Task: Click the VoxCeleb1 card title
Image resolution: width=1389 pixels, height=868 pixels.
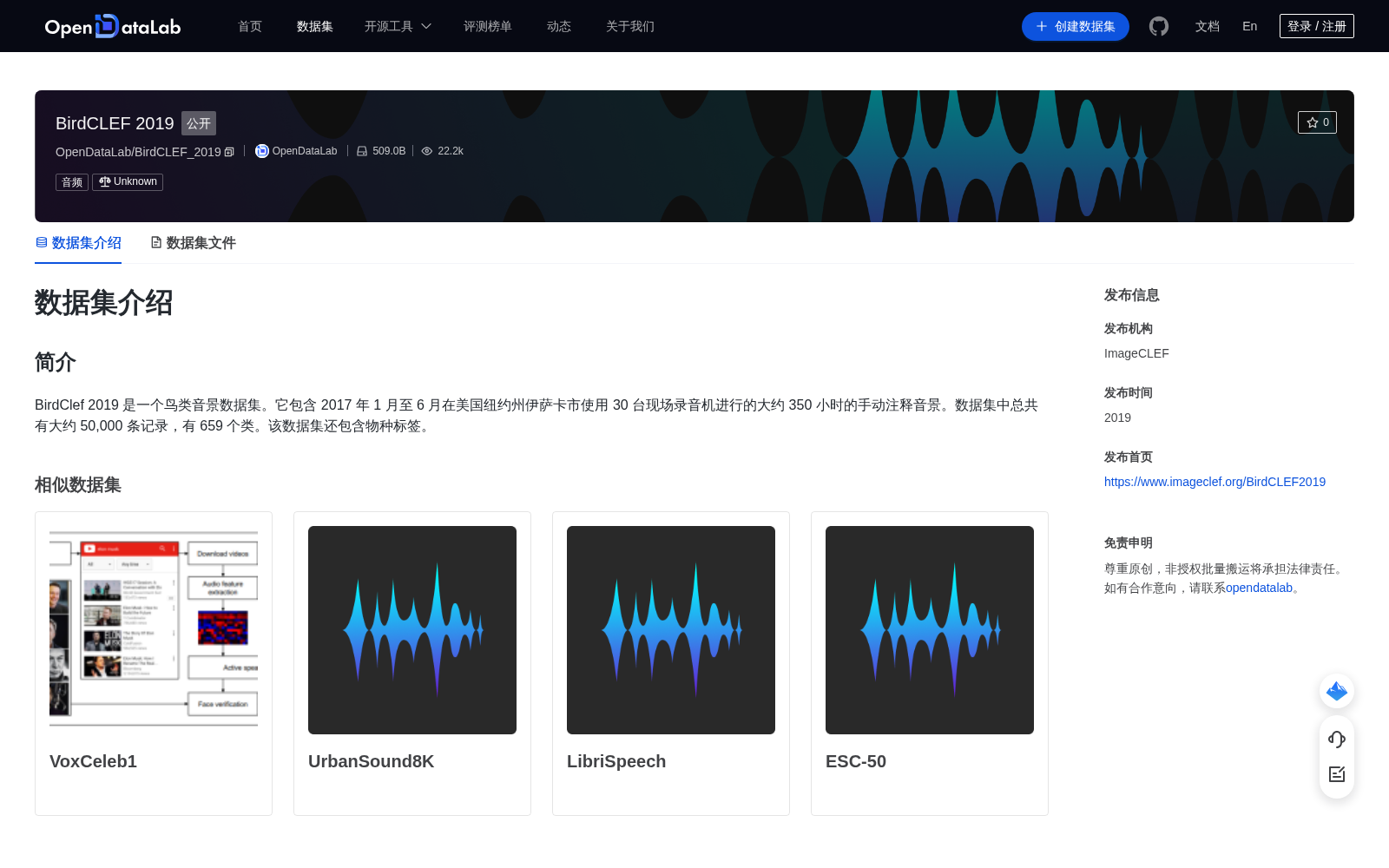Action: pyautogui.click(x=93, y=761)
